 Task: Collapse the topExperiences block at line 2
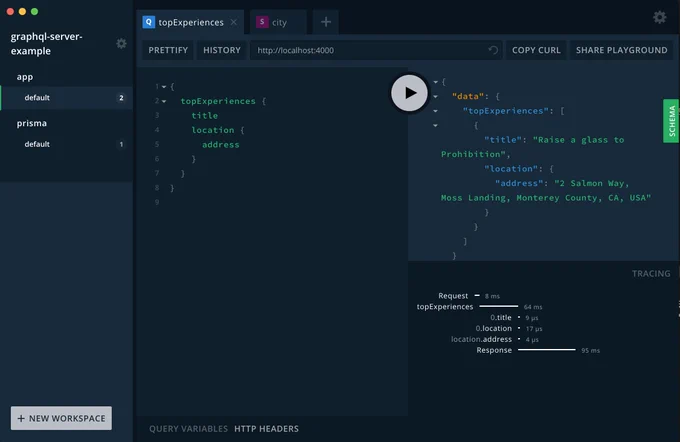coord(164,101)
